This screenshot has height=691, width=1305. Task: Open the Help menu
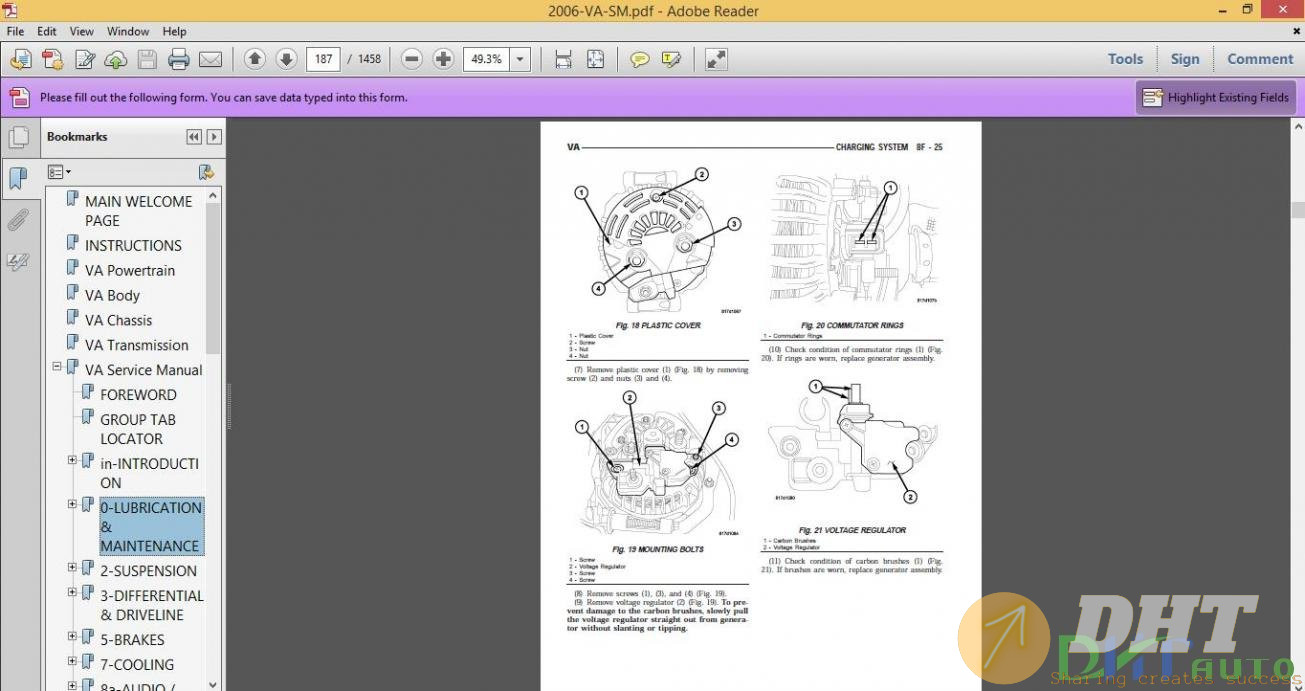174,31
